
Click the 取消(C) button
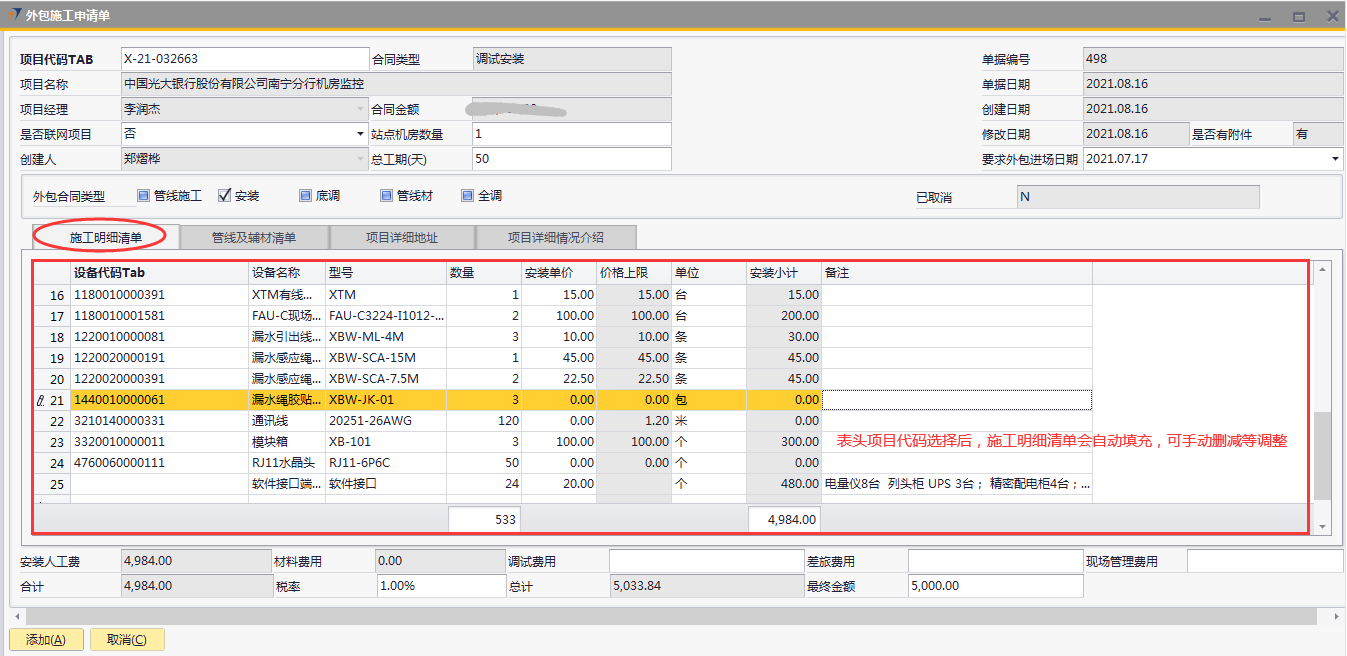[127, 640]
